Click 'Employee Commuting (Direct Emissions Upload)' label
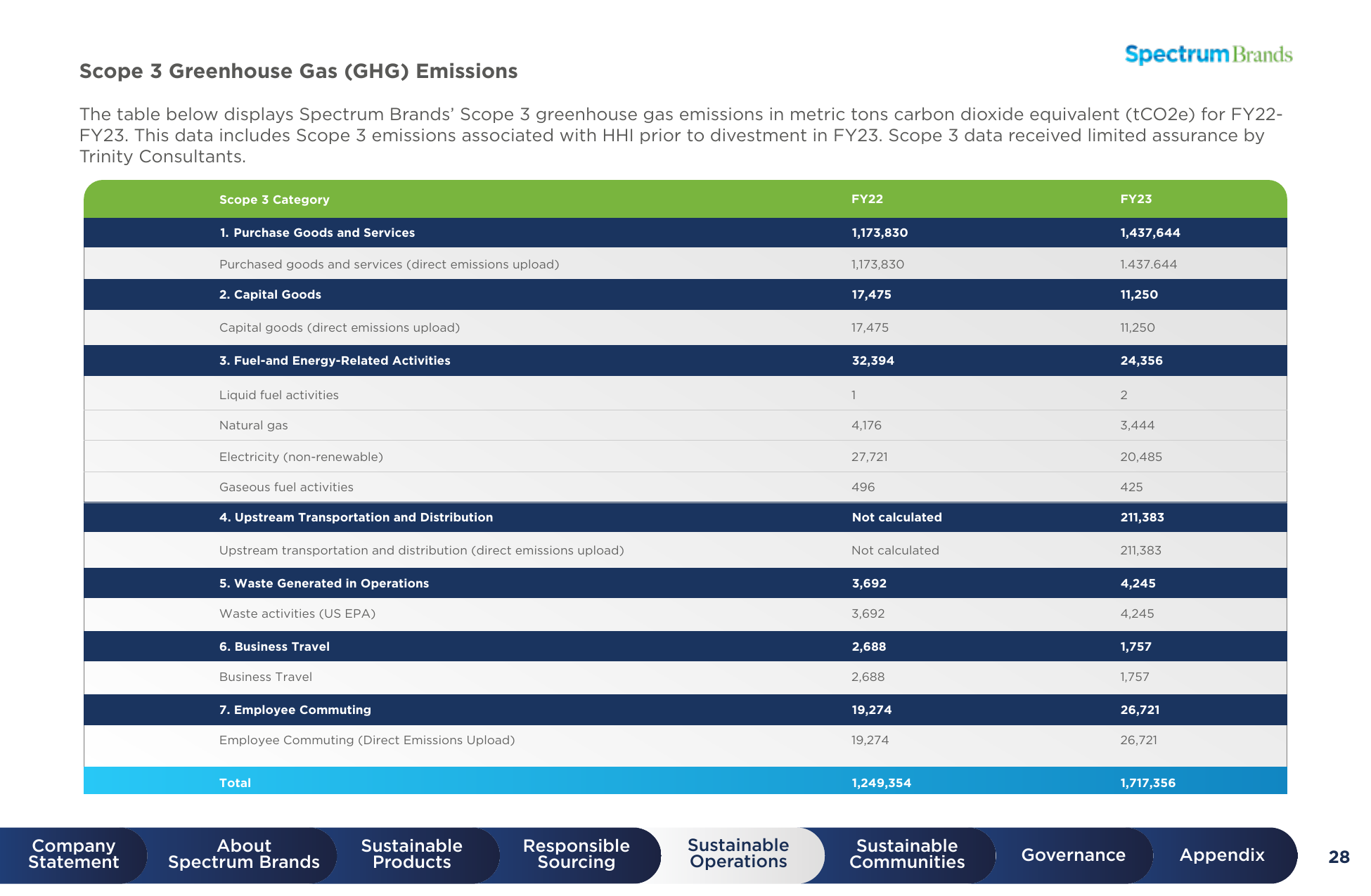This screenshot has height=896, width=1371. click(x=367, y=740)
